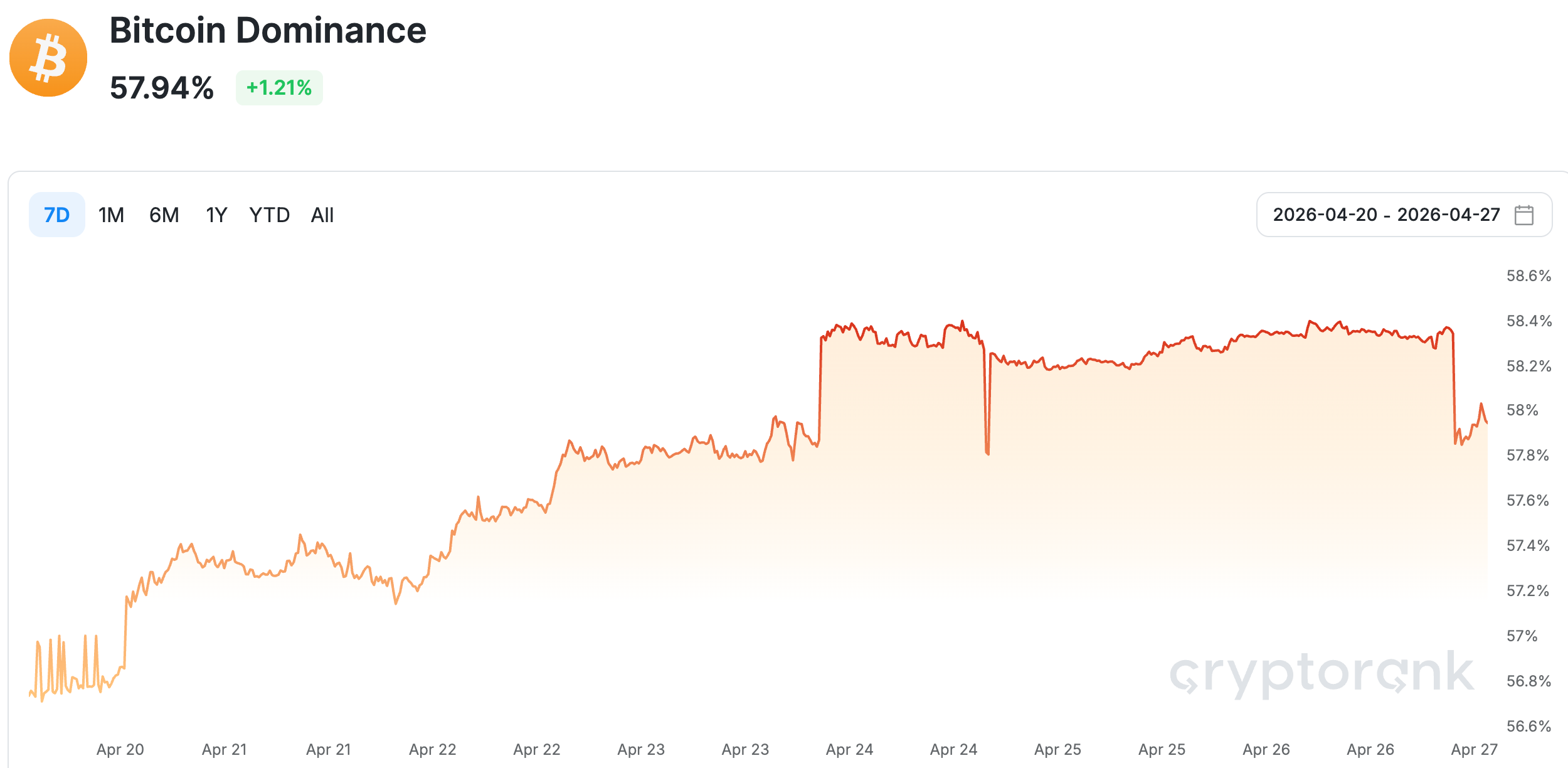Click the Apr 20 x-axis label
The image size is (1568, 768).
pyautogui.click(x=120, y=749)
